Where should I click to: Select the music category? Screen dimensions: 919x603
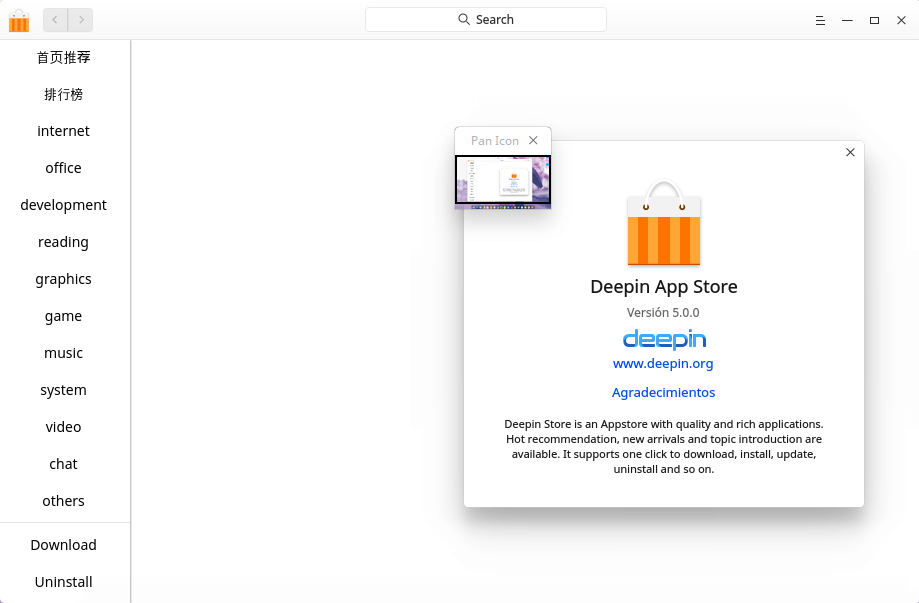(63, 353)
